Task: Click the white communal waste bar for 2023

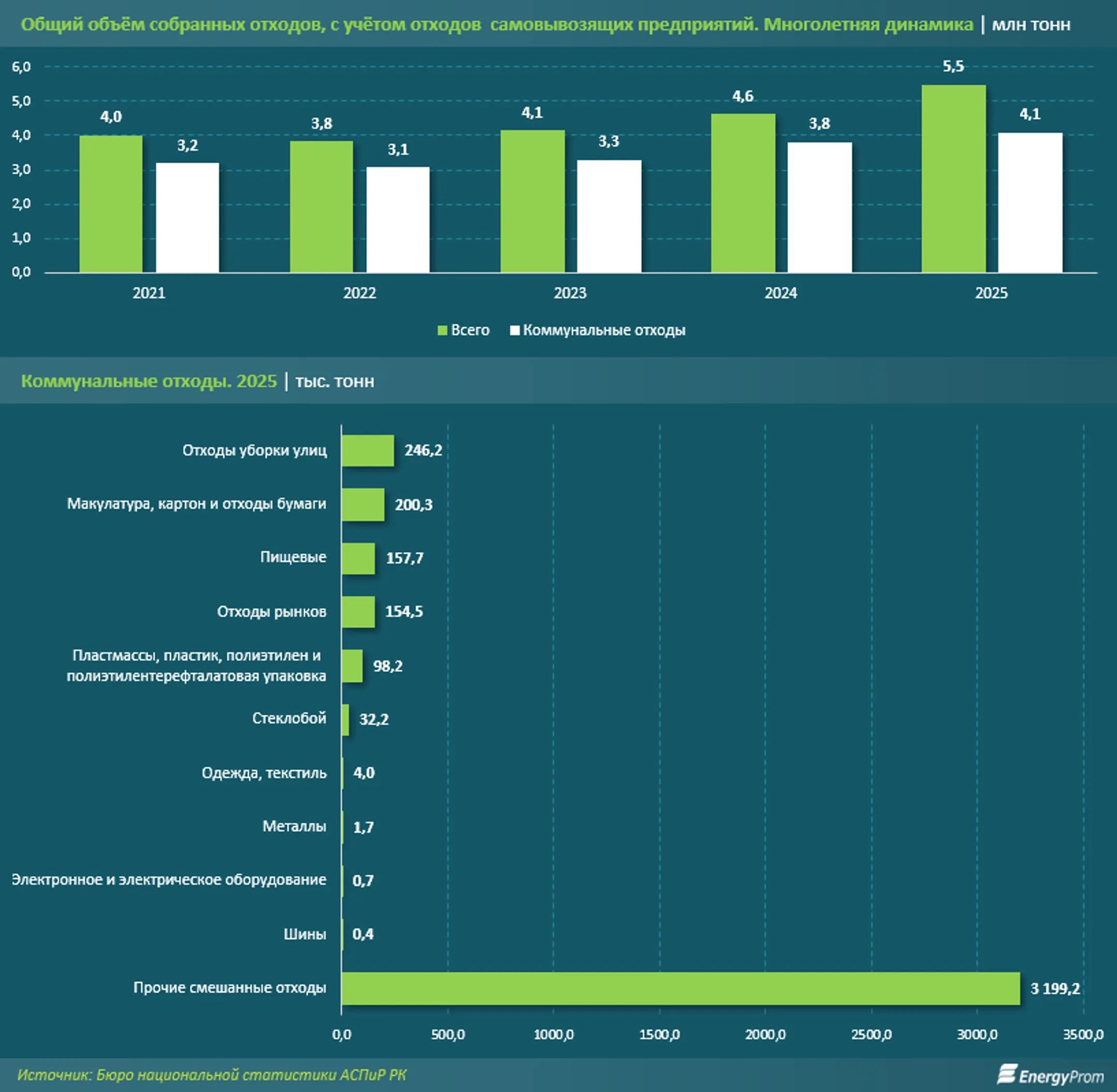Action: click(x=609, y=216)
